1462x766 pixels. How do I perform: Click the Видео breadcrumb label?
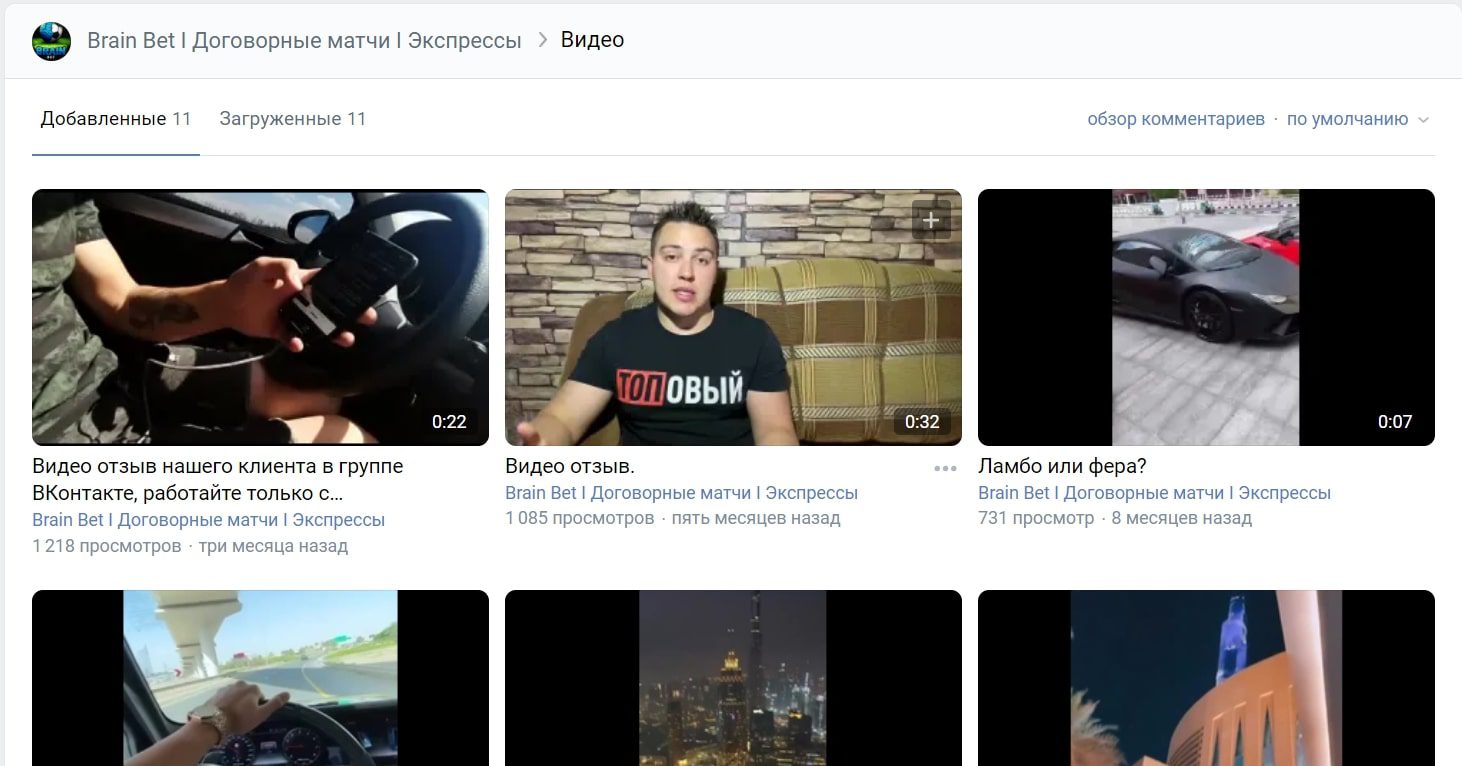click(x=592, y=40)
